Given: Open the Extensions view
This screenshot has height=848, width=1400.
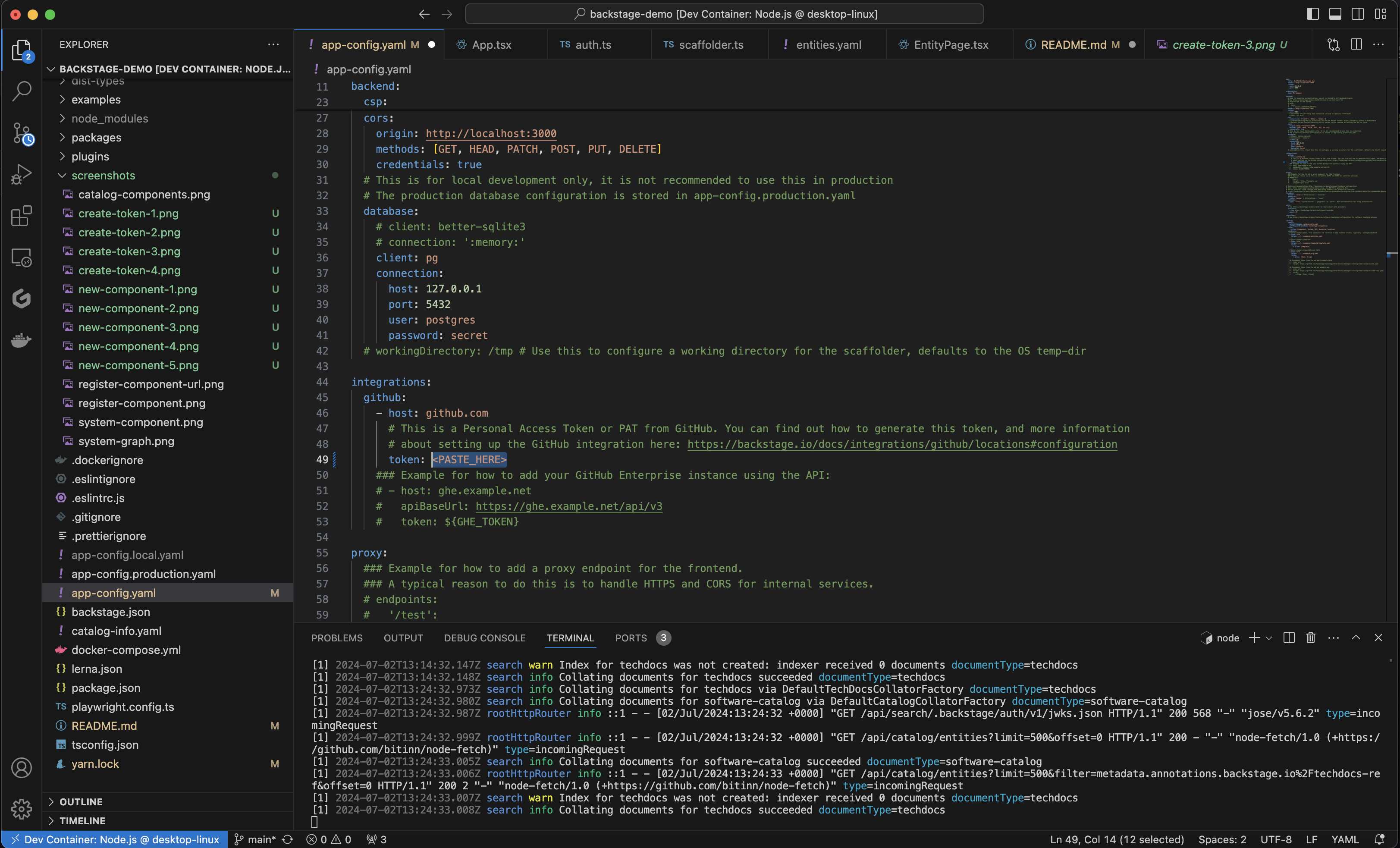Looking at the screenshot, I should tap(22, 216).
